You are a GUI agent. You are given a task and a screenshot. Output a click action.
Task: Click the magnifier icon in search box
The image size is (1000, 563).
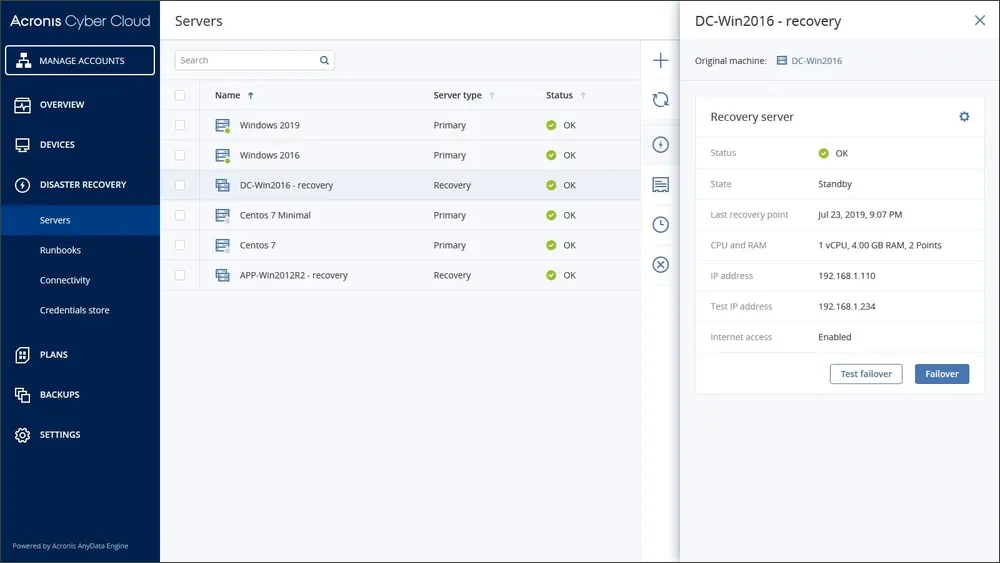pos(324,61)
